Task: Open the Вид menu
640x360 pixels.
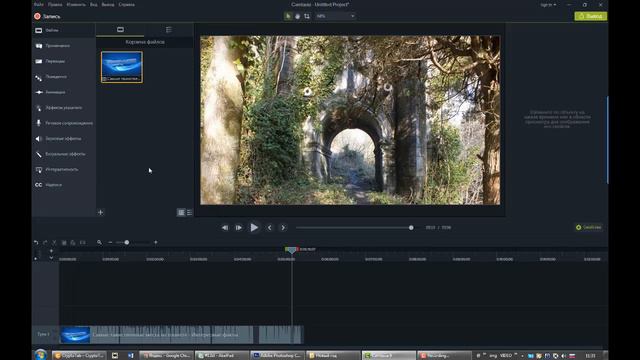Action: (x=94, y=4)
